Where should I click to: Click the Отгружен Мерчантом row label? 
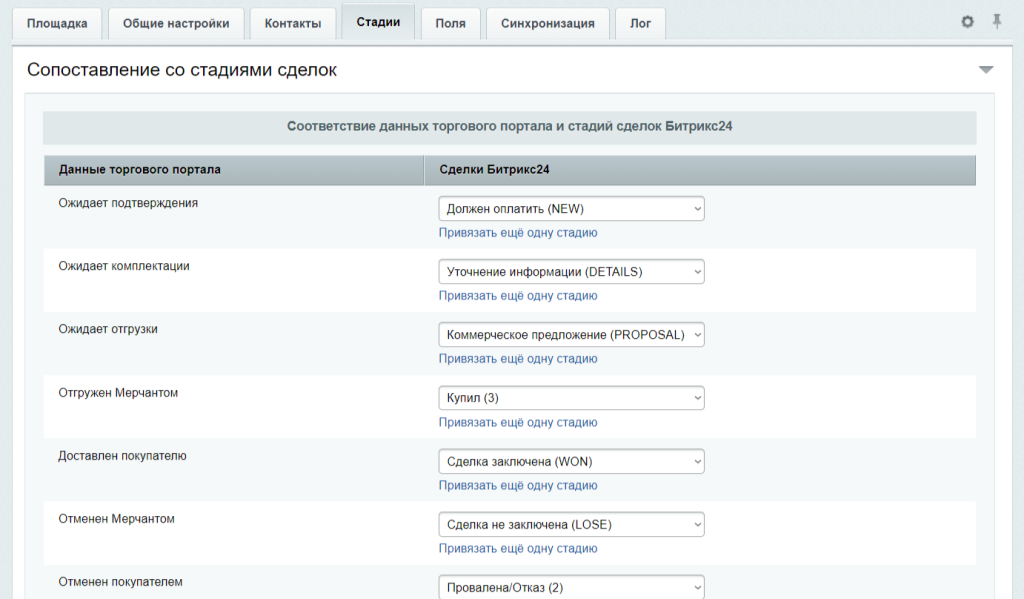pos(118,393)
